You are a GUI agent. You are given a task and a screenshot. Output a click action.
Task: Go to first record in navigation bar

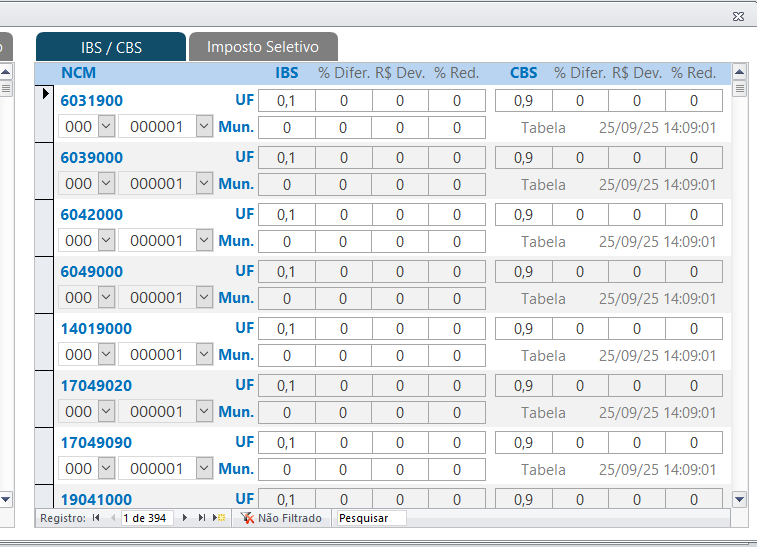96,518
